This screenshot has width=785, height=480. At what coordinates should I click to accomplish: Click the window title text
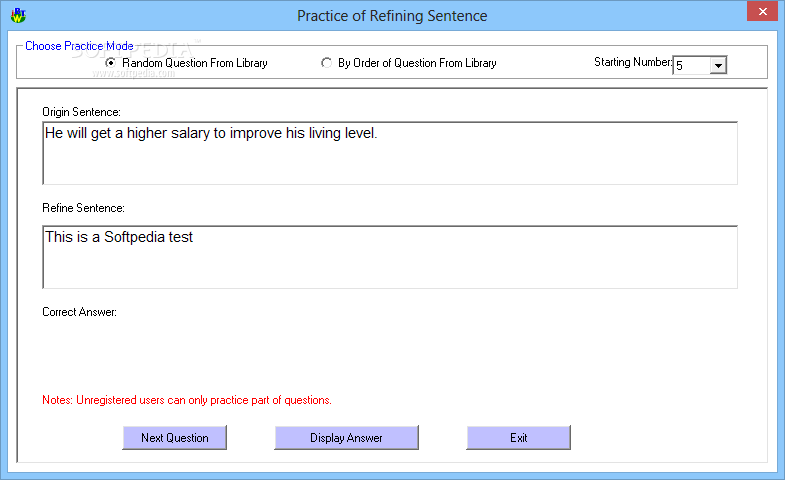392,16
